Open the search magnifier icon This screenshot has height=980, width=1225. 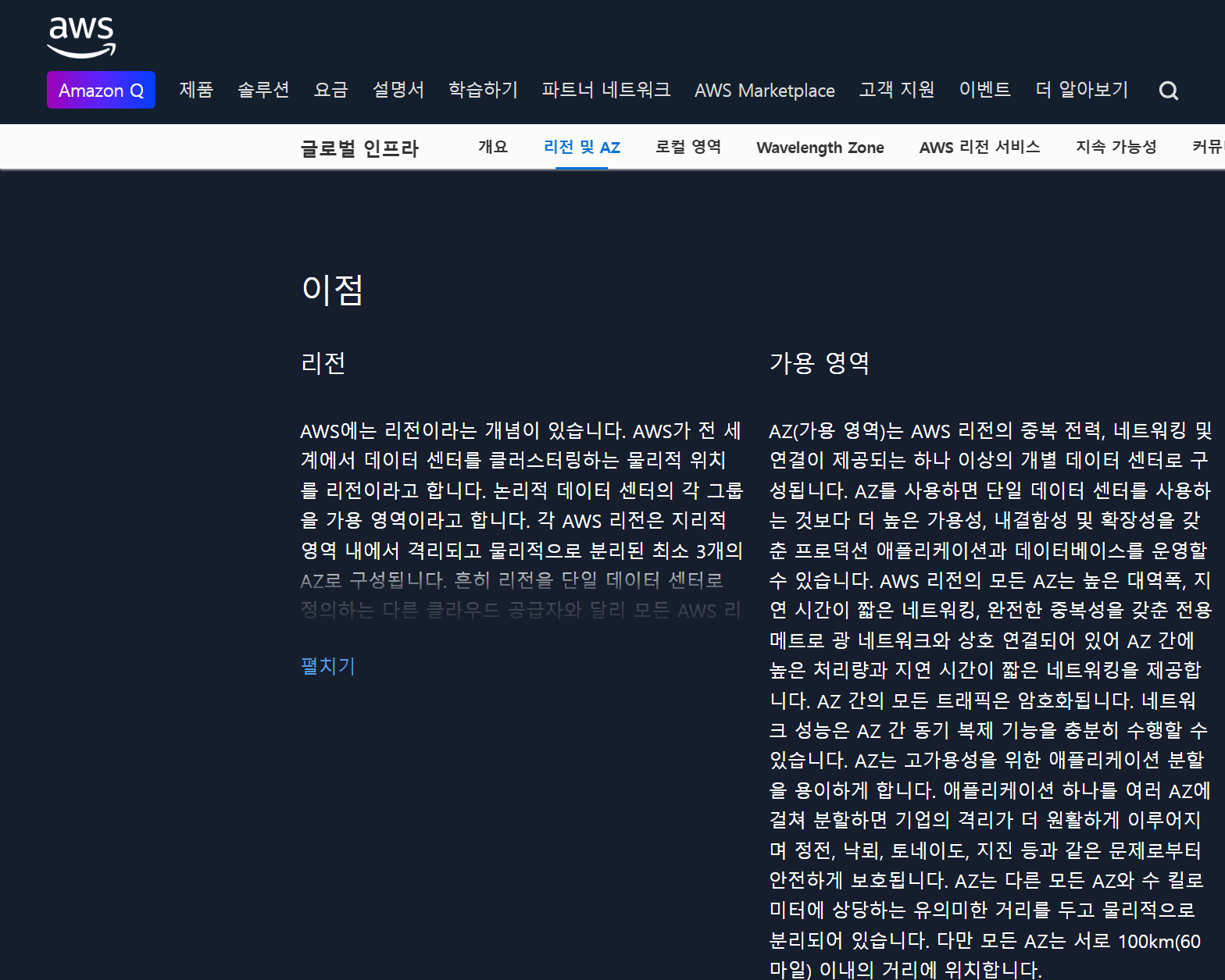[x=1168, y=91]
